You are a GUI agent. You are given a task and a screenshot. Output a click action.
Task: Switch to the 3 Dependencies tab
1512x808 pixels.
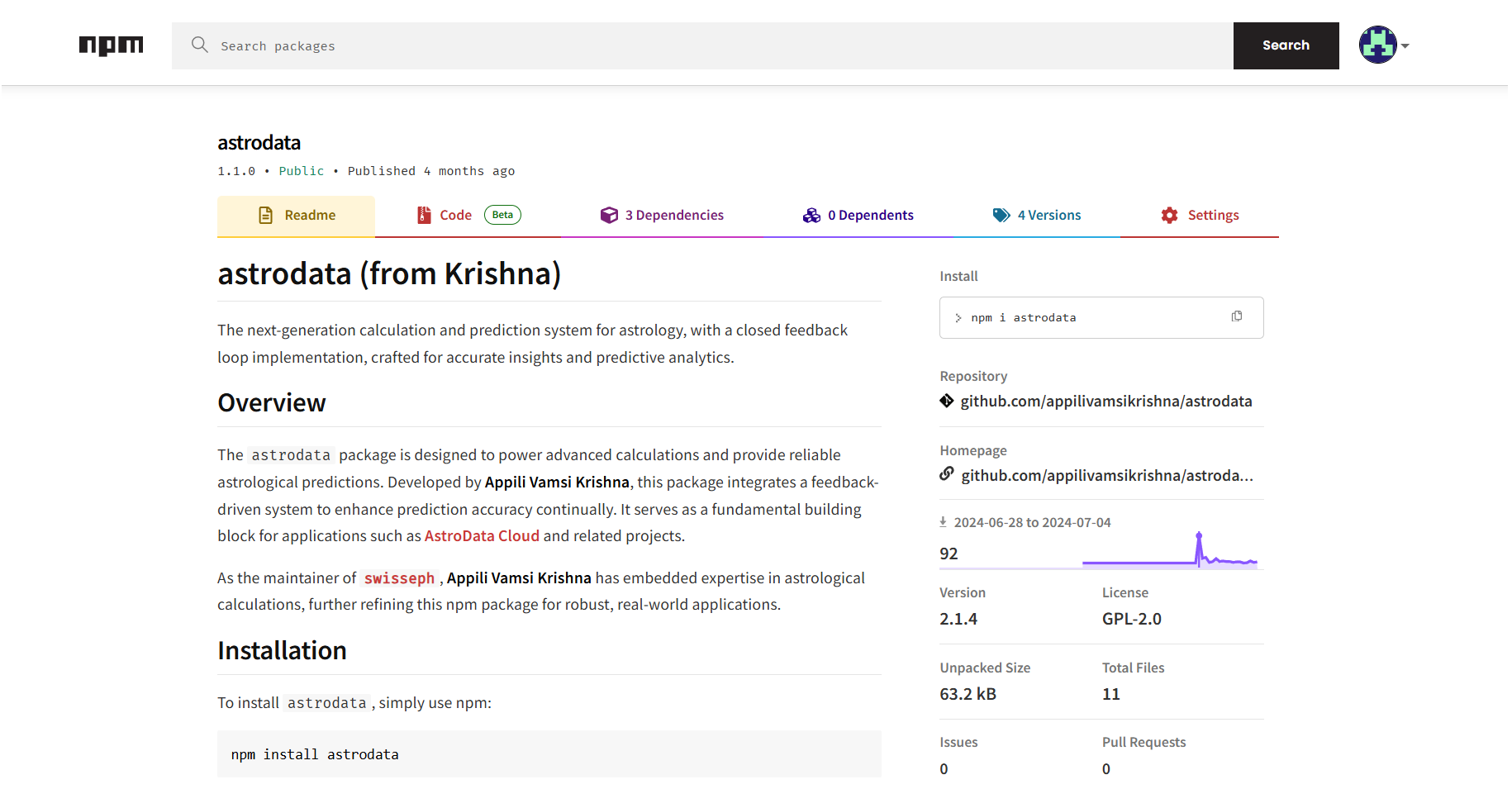click(673, 215)
